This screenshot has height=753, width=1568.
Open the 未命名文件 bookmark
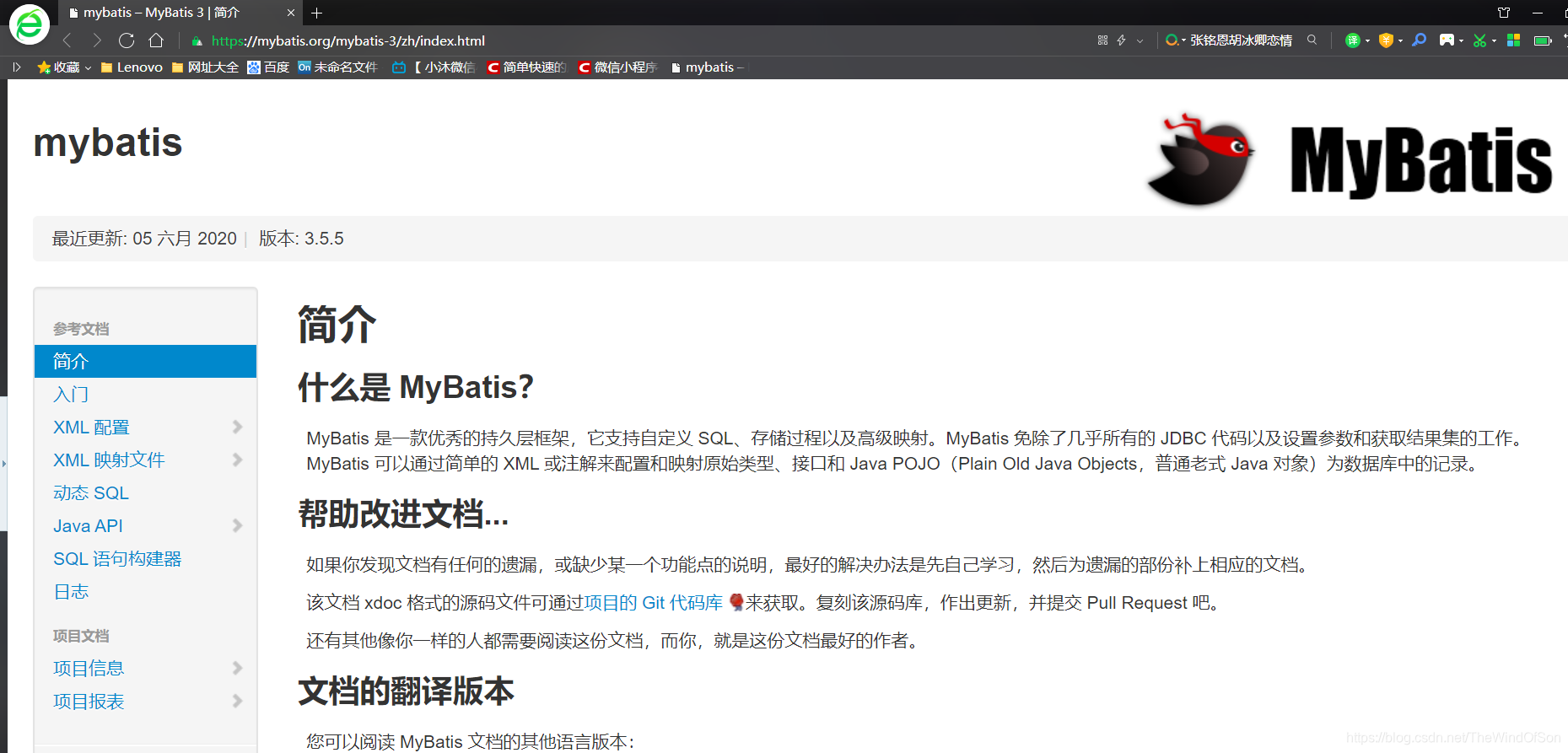(x=337, y=67)
